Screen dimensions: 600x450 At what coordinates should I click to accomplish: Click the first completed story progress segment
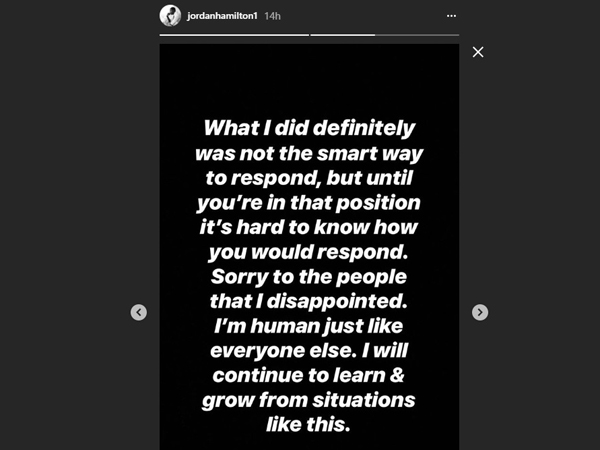pyautogui.click(x=234, y=35)
